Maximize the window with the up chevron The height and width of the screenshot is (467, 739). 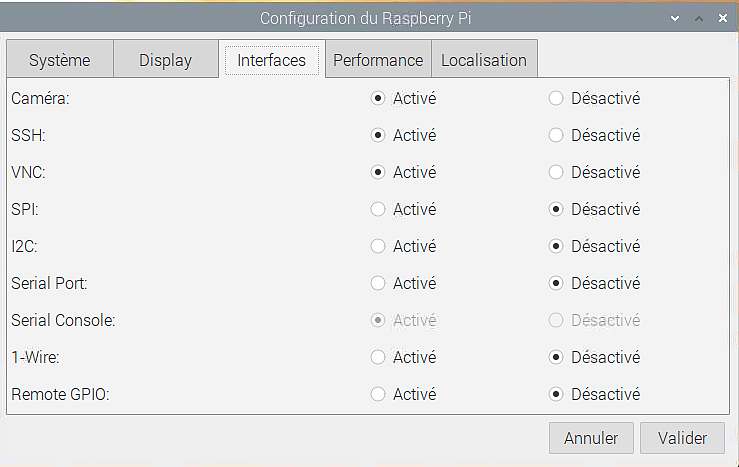pyautogui.click(x=699, y=19)
